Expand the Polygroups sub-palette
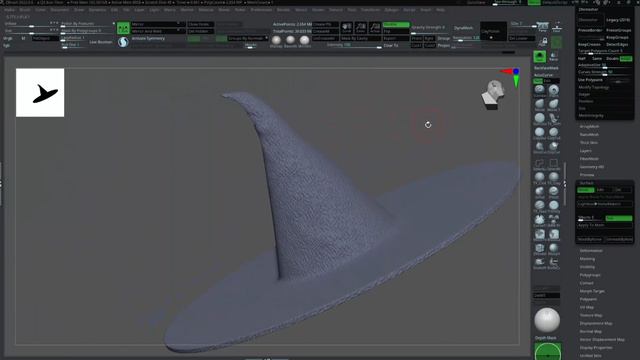The image size is (640, 360). tap(590, 275)
